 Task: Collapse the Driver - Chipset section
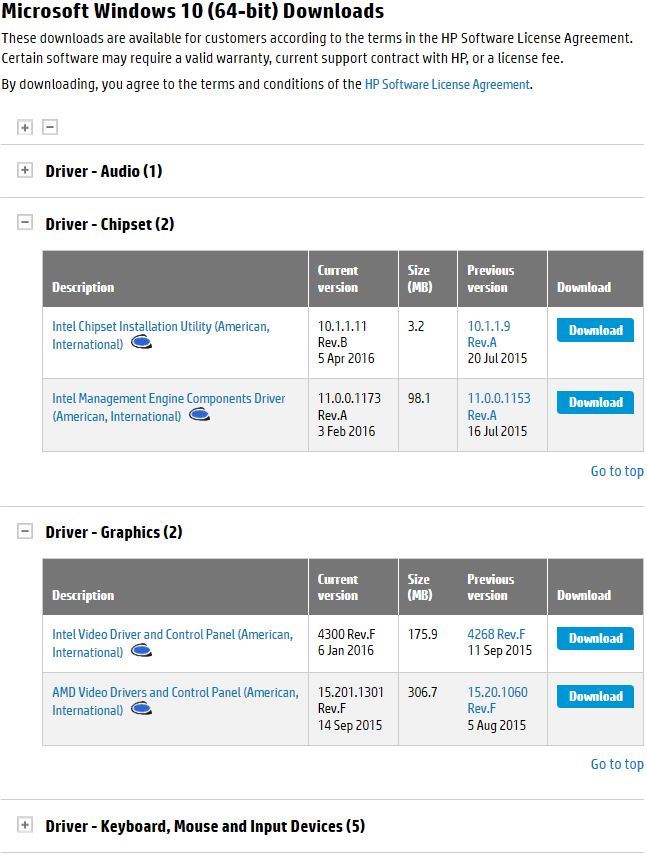pos(25,223)
